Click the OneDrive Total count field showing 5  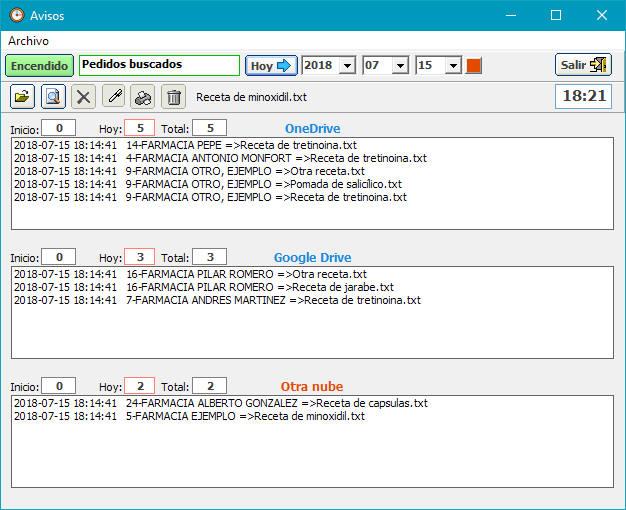pos(210,128)
